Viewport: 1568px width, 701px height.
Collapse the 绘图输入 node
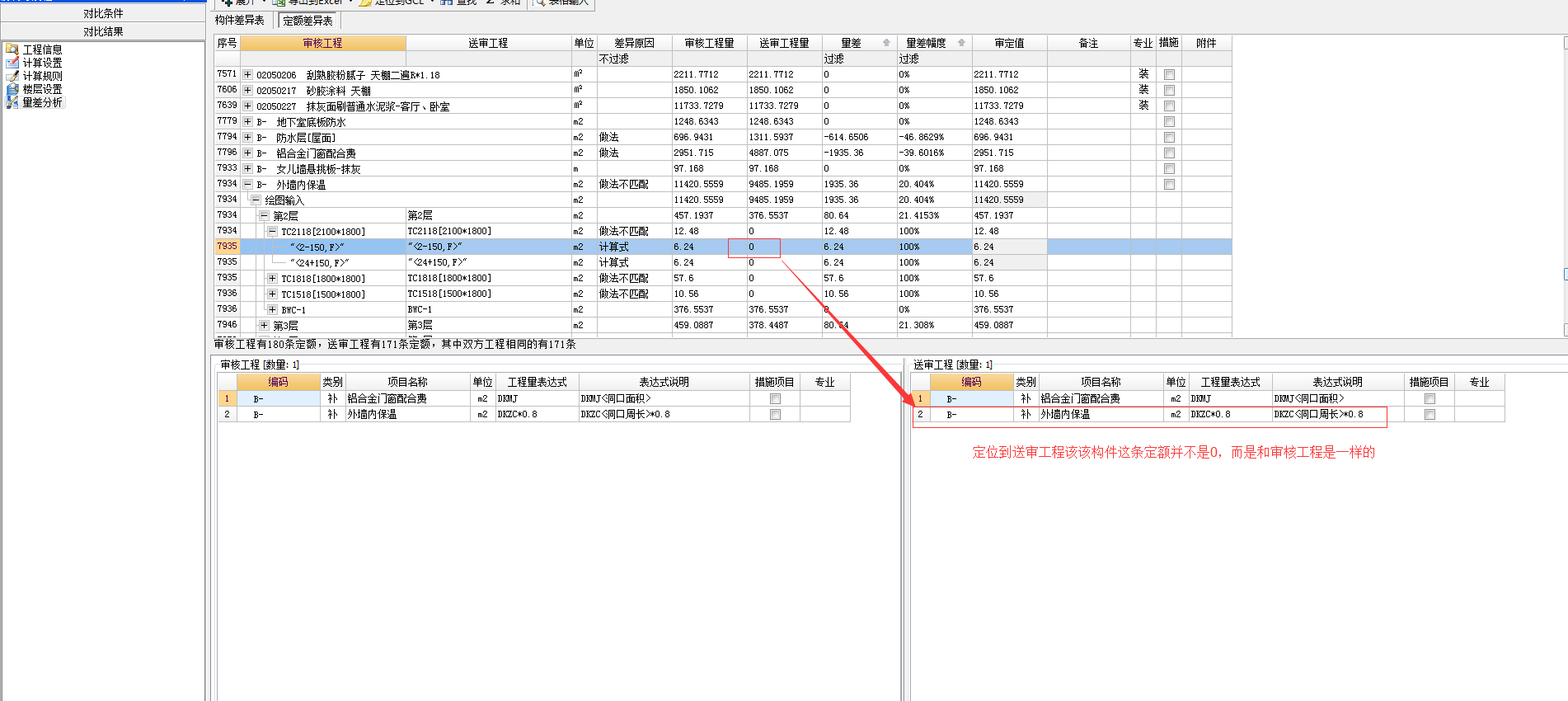click(x=256, y=200)
